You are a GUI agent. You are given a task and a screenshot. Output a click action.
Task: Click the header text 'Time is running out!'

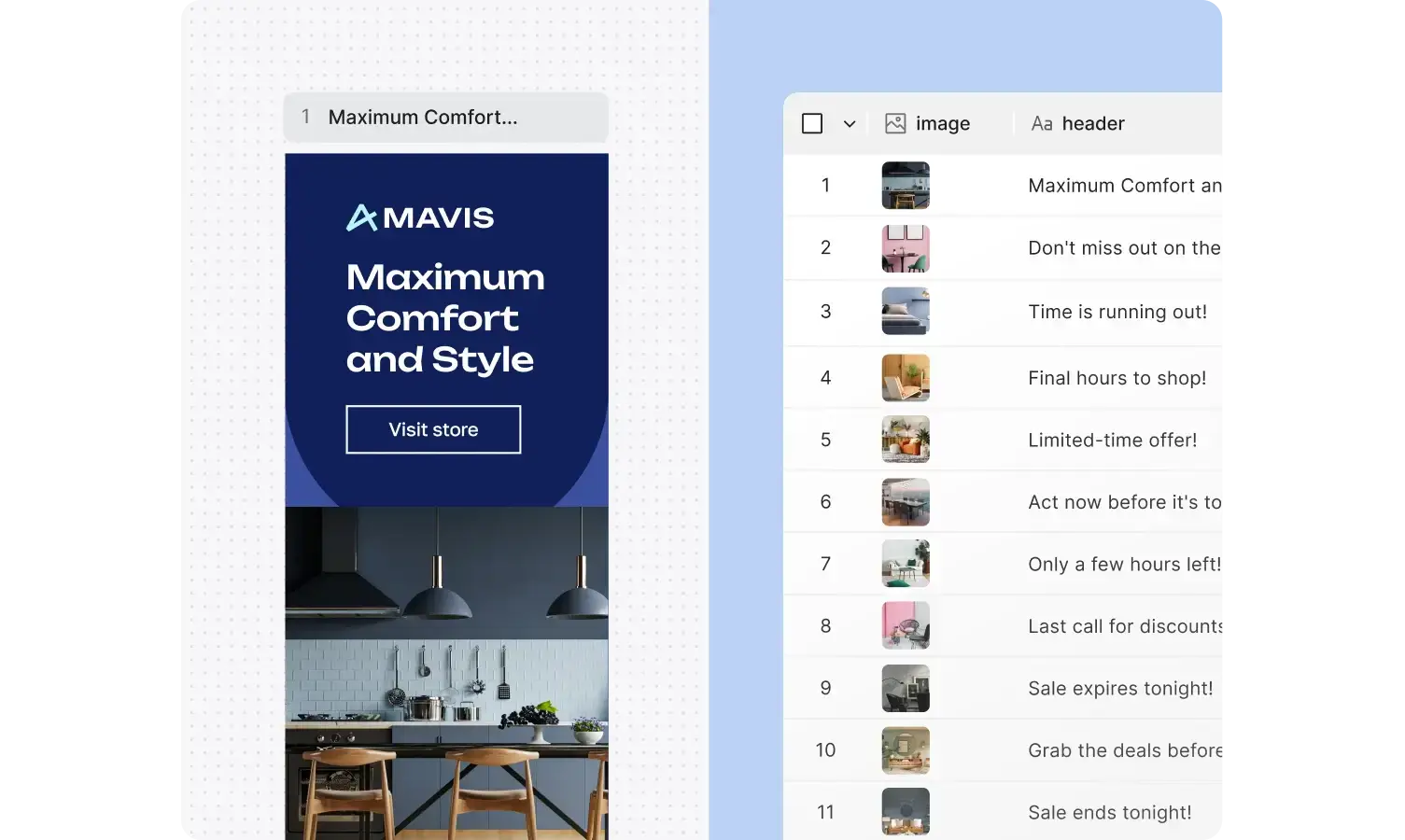(x=1117, y=311)
